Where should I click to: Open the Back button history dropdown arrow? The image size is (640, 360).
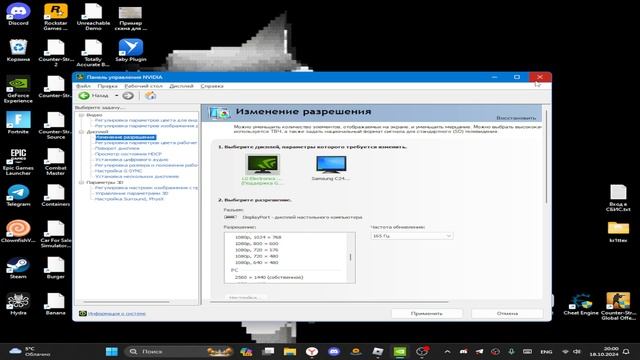116,96
